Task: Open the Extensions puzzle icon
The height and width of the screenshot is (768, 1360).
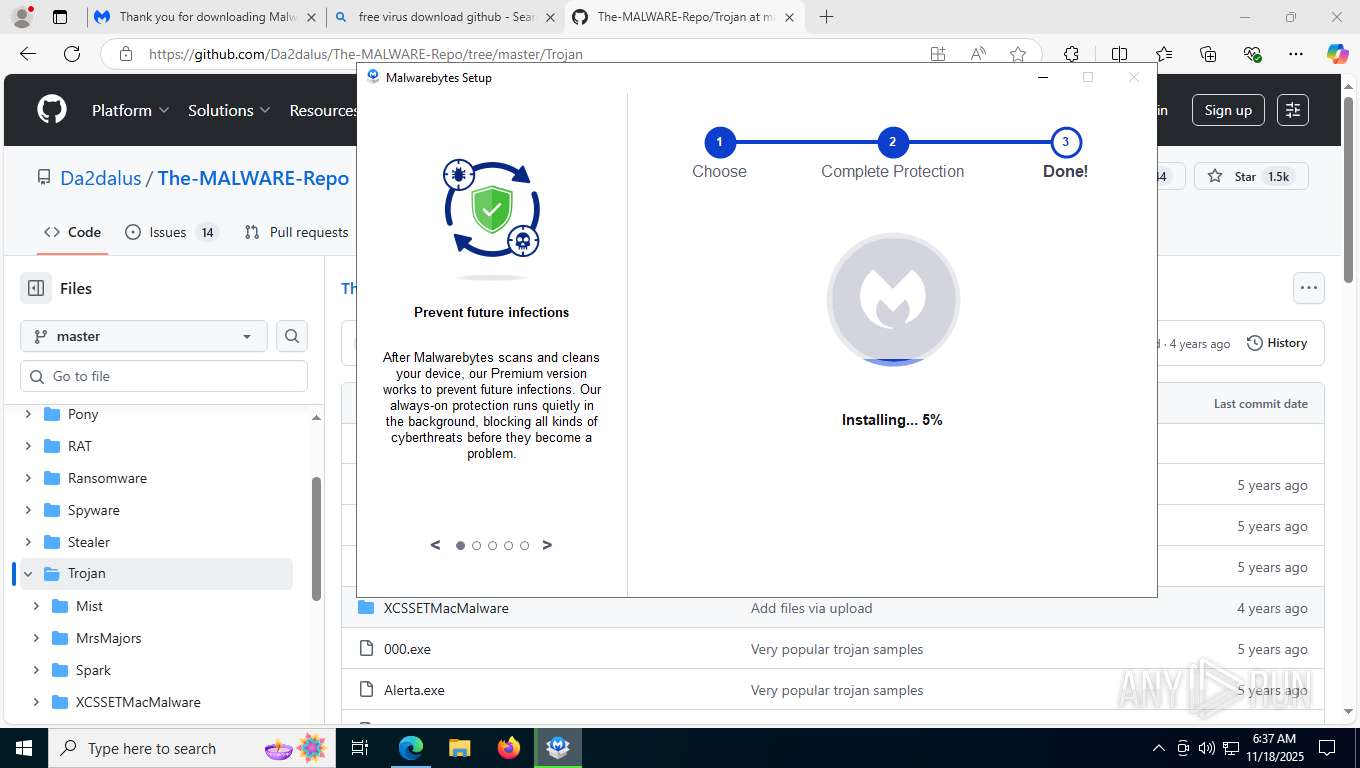Action: coord(1071,54)
